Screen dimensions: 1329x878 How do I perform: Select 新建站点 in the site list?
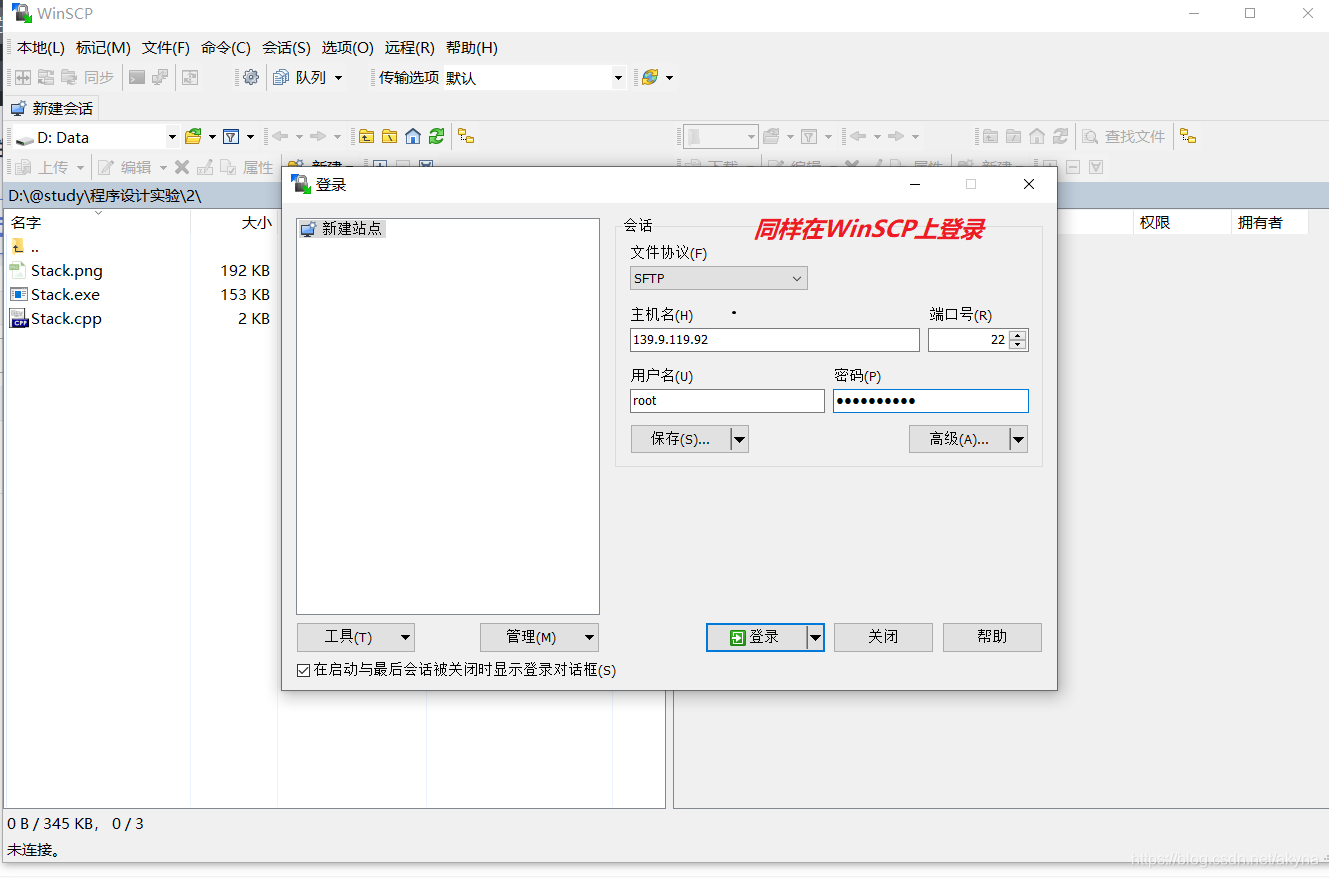tap(342, 229)
